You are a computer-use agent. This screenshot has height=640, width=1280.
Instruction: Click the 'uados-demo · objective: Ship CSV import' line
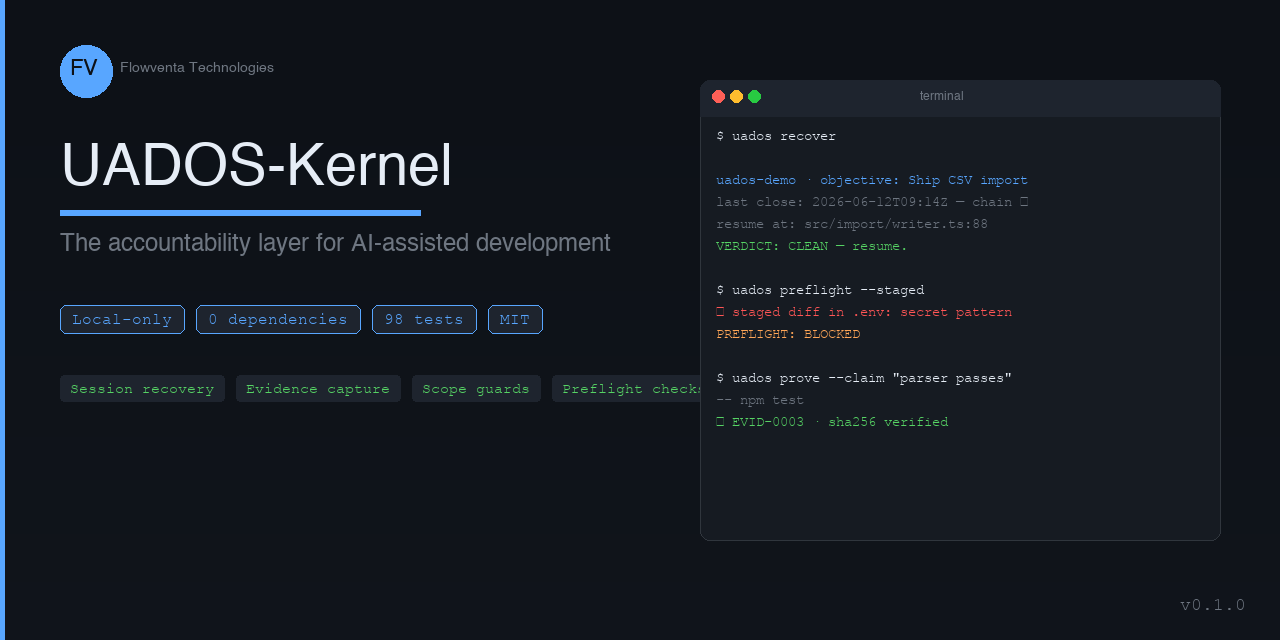(x=872, y=180)
